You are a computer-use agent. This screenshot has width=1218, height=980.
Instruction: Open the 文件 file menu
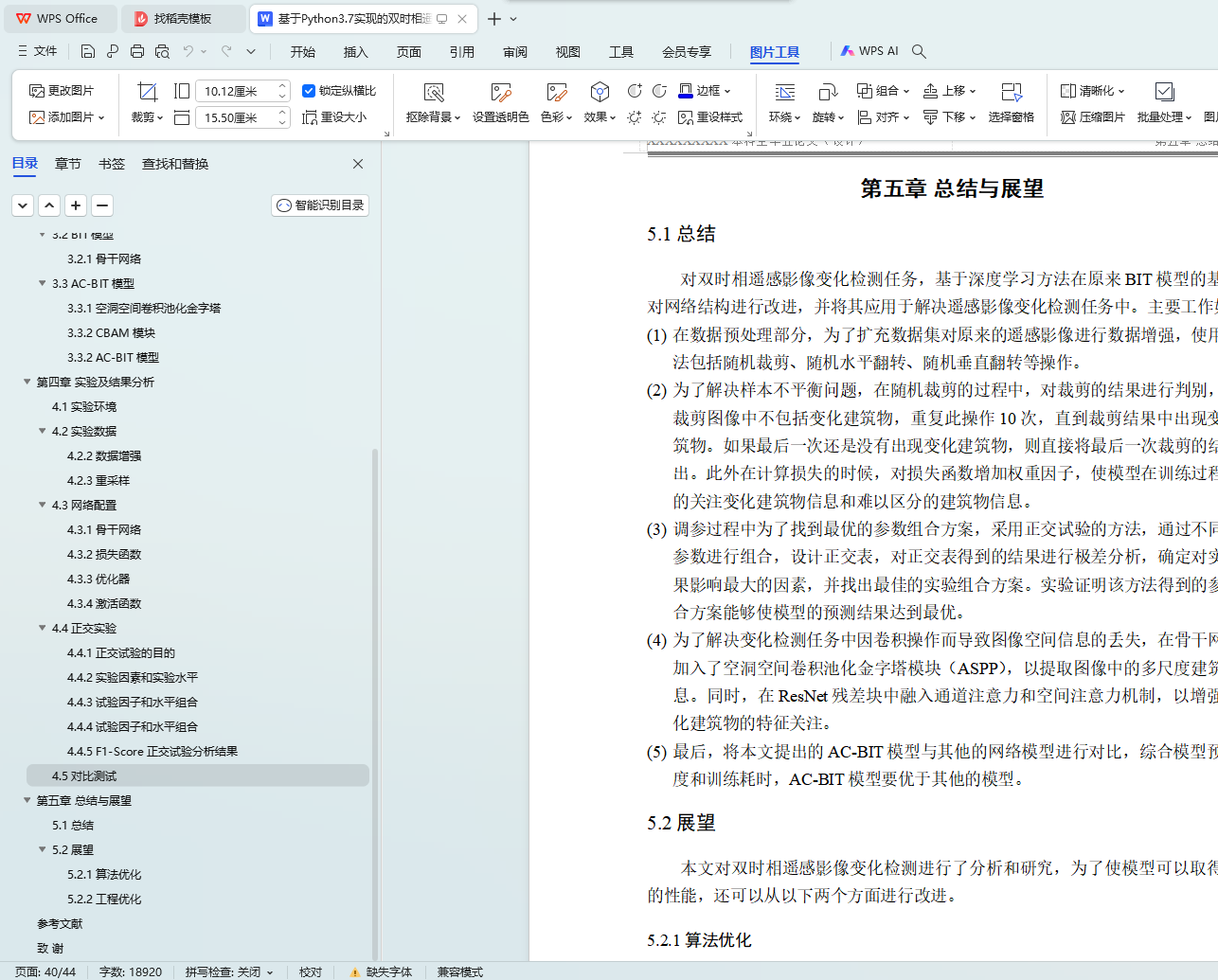pyautogui.click(x=37, y=51)
